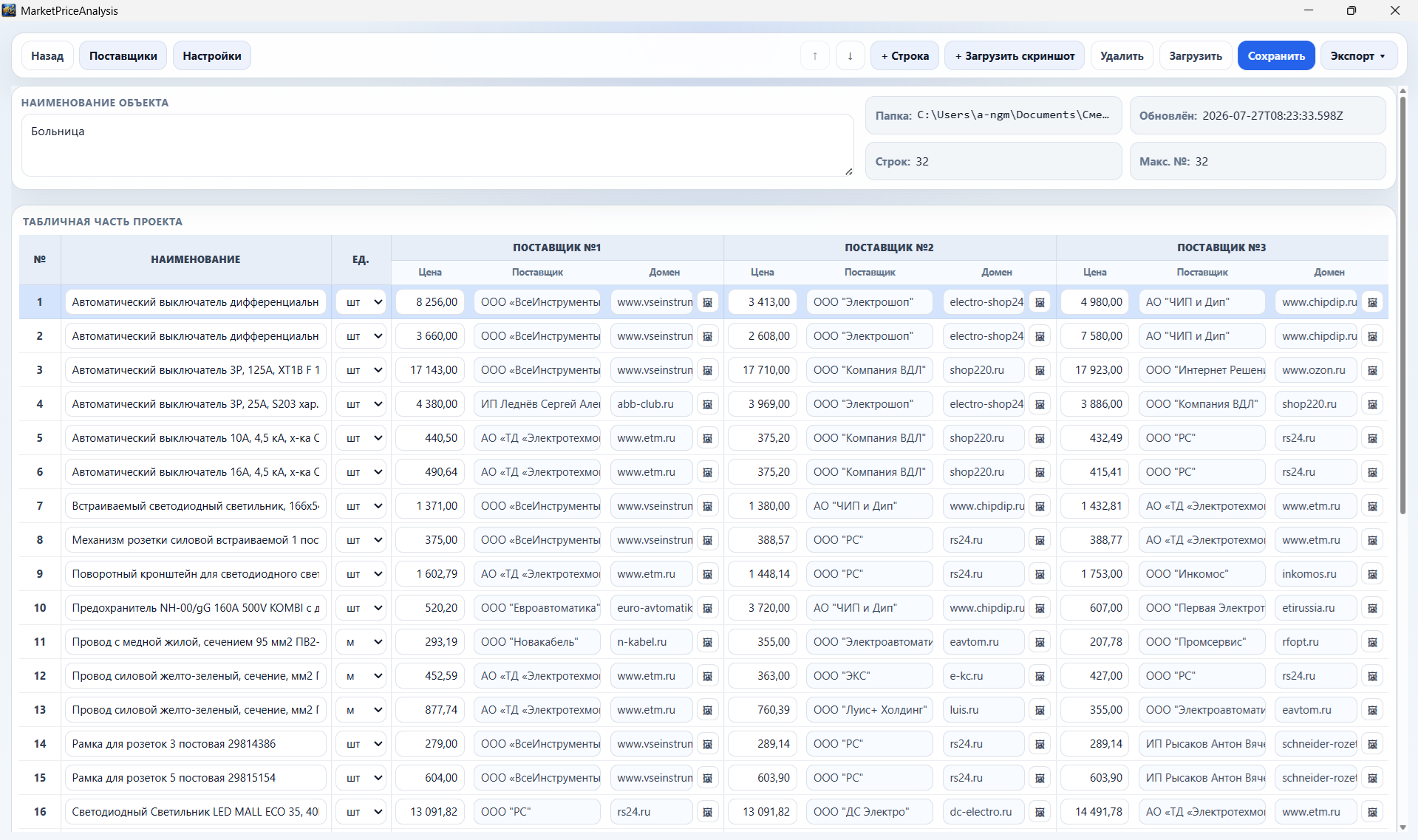Image resolution: width=1418 pixels, height=840 pixels.
Task: Click the object name field containing Больница
Action: (437, 145)
